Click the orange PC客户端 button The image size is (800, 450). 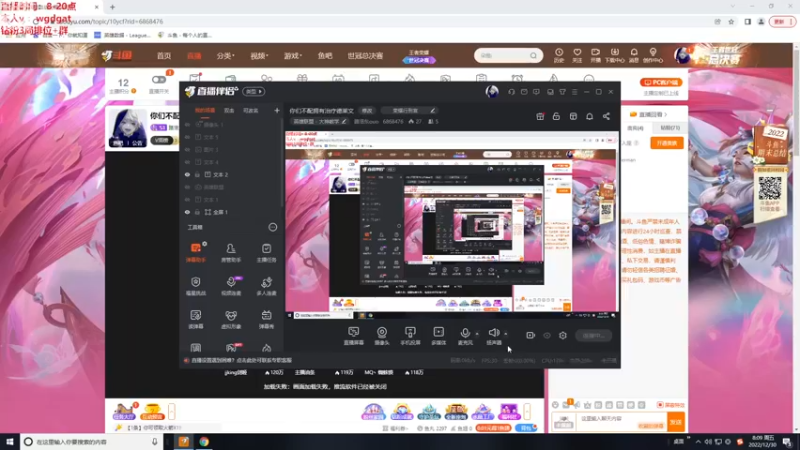[x=661, y=82]
